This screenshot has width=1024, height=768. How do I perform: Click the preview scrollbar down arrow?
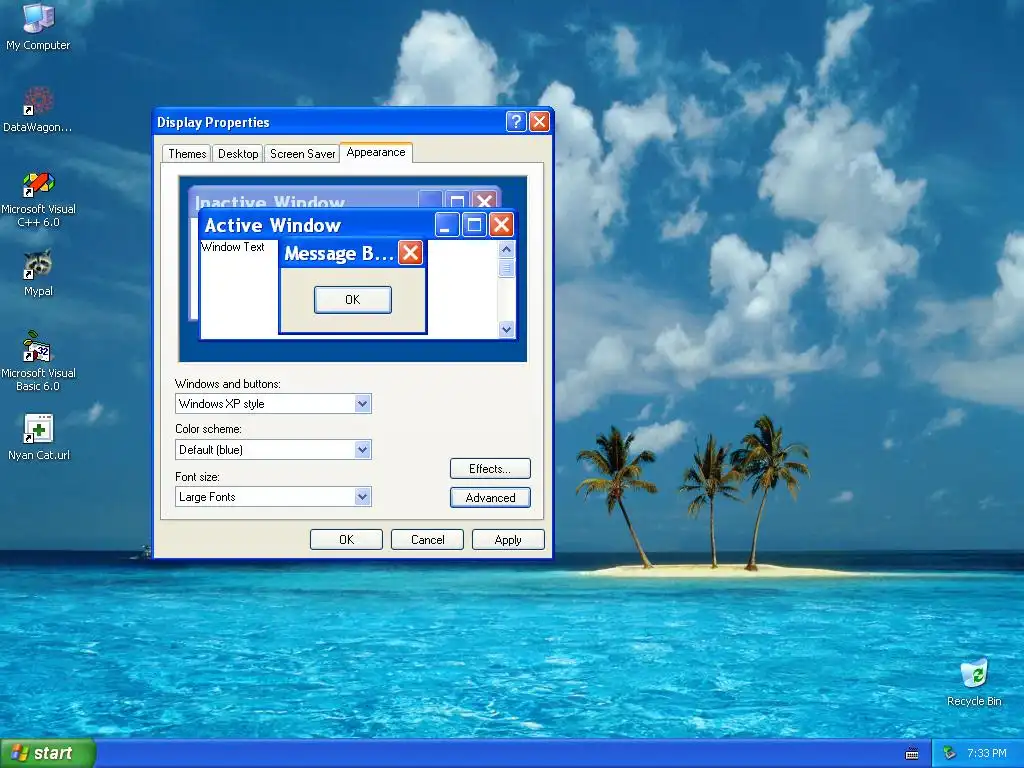pyautogui.click(x=506, y=329)
